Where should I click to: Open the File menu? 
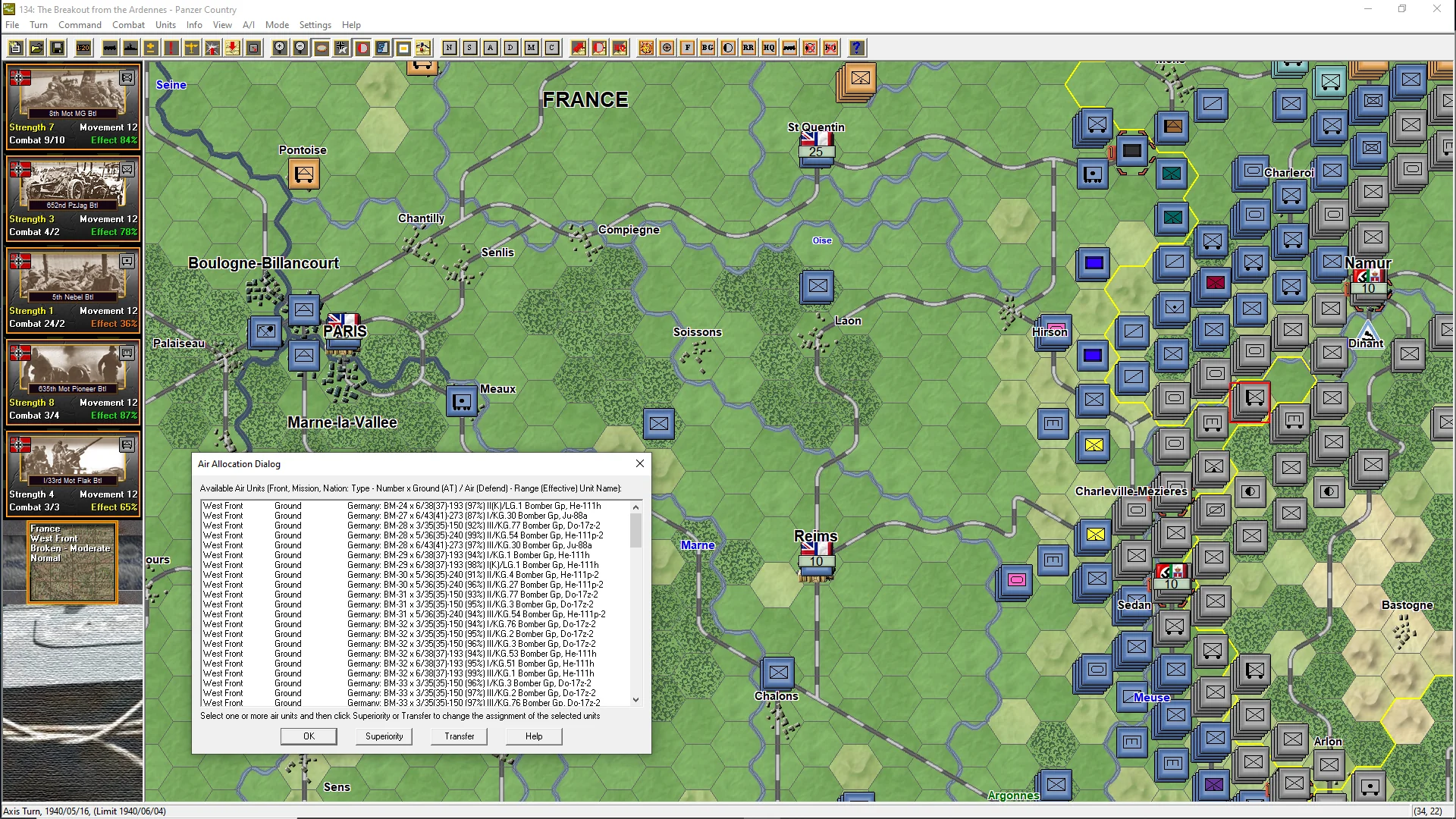tap(12, 24)
